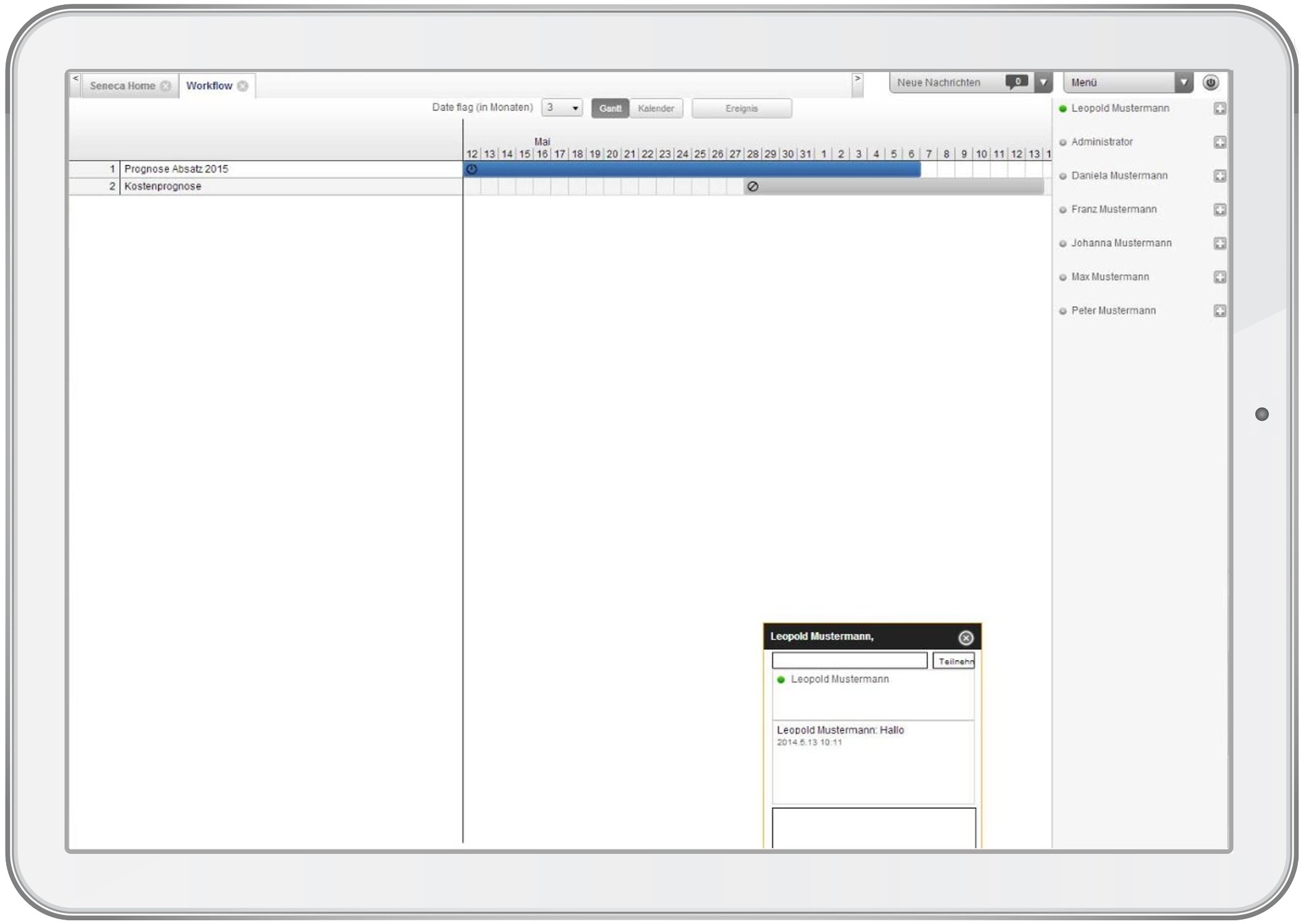Click the chat participant input field
The width and height of the screenshot is (1311, 924).
tap(849, 660)
